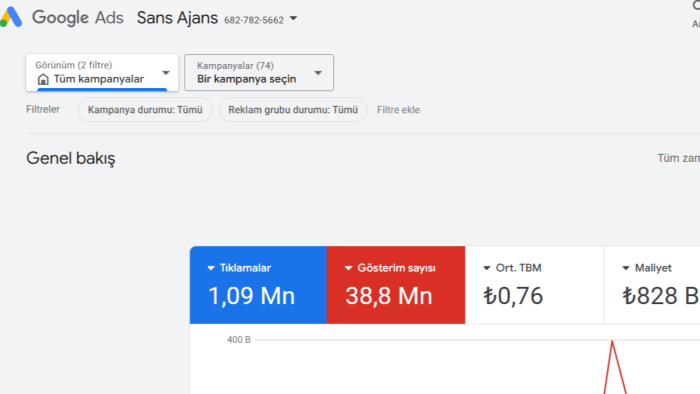Click the Reklam grubu durumu: Tümü filter chip
This screenshot has width=700, height=394.
(x=293, y=110)
